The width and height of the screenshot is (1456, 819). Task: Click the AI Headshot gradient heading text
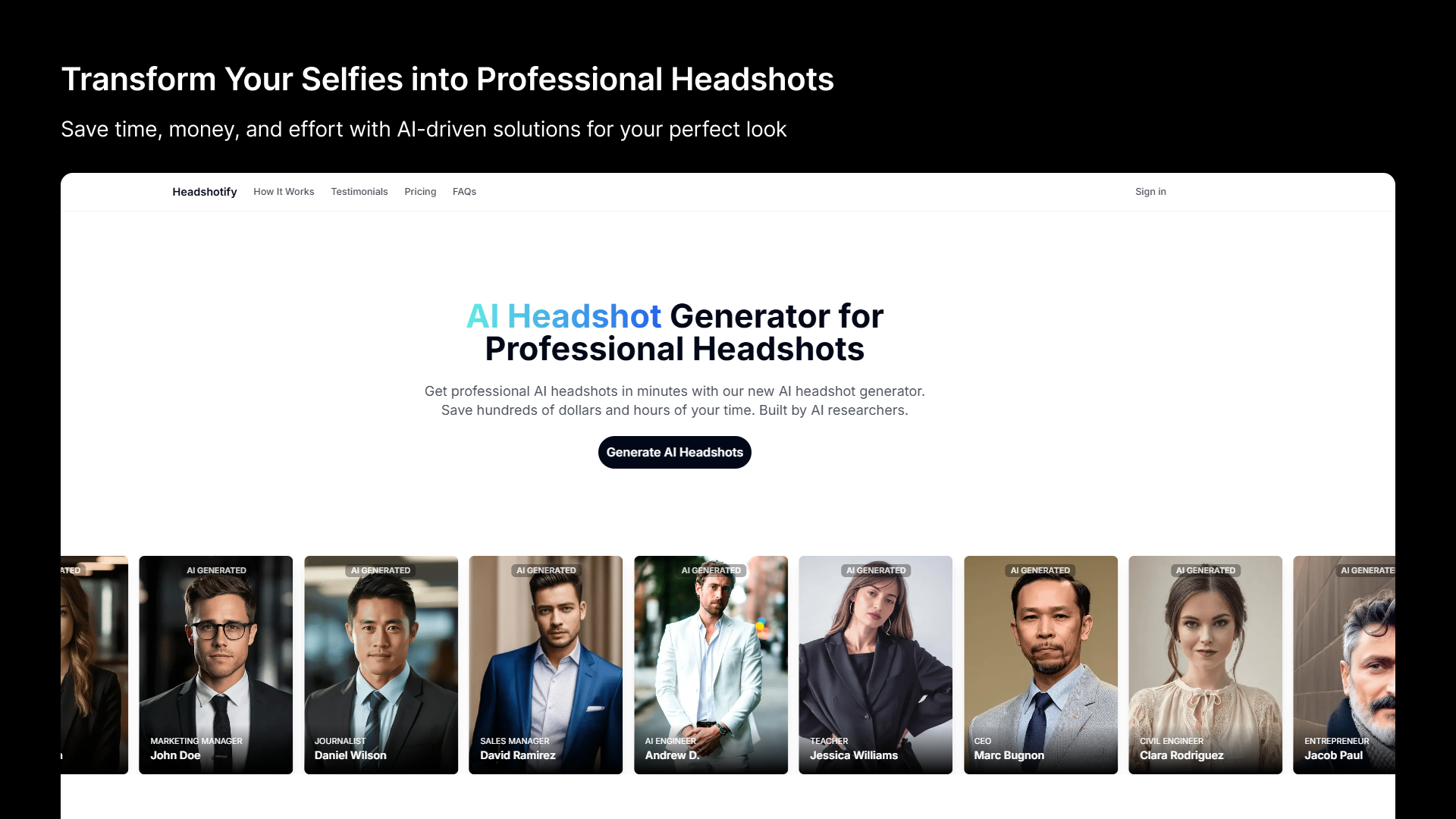point(563,316)
